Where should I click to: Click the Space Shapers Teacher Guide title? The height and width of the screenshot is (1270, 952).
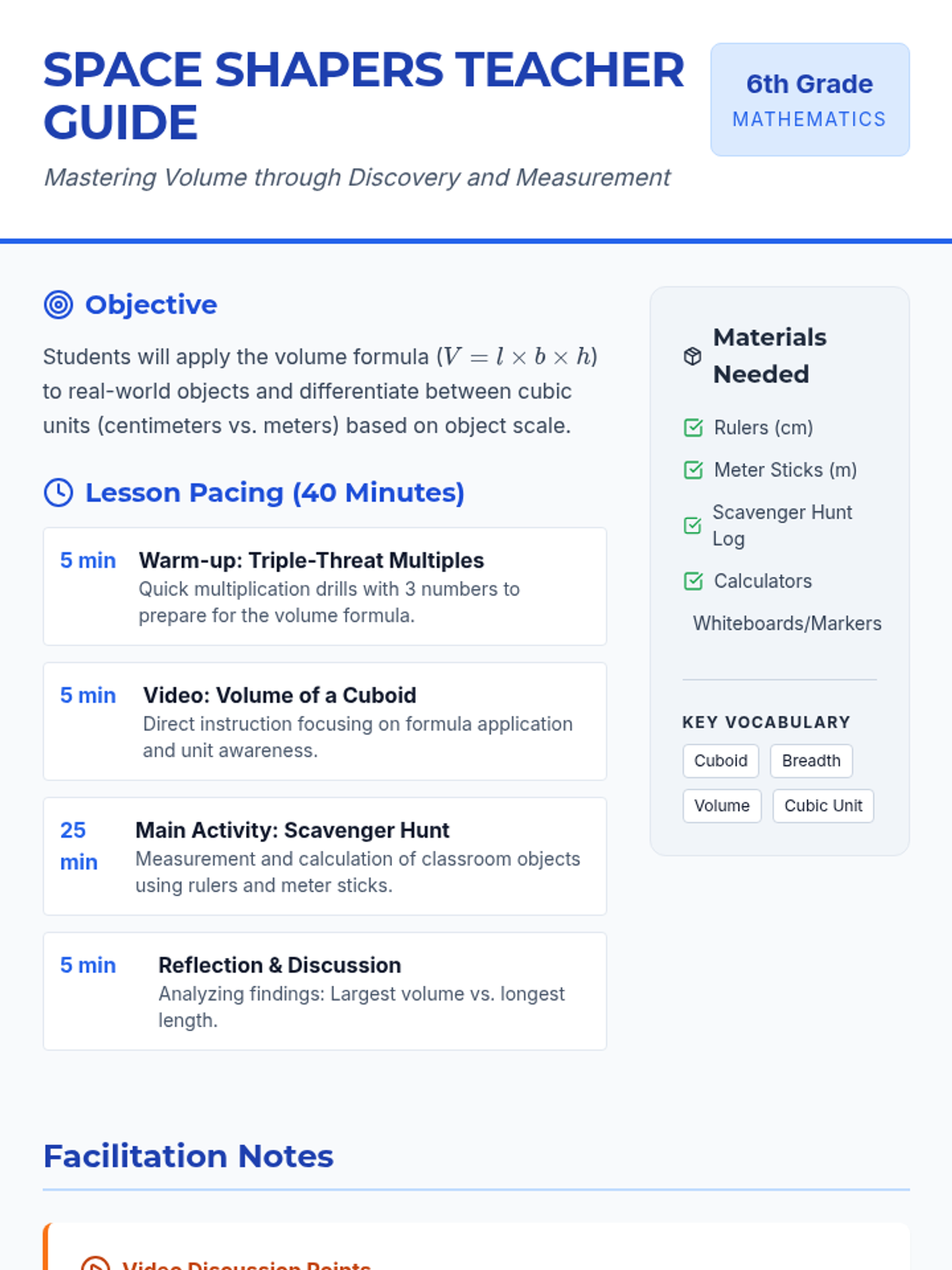pos(363,95)
